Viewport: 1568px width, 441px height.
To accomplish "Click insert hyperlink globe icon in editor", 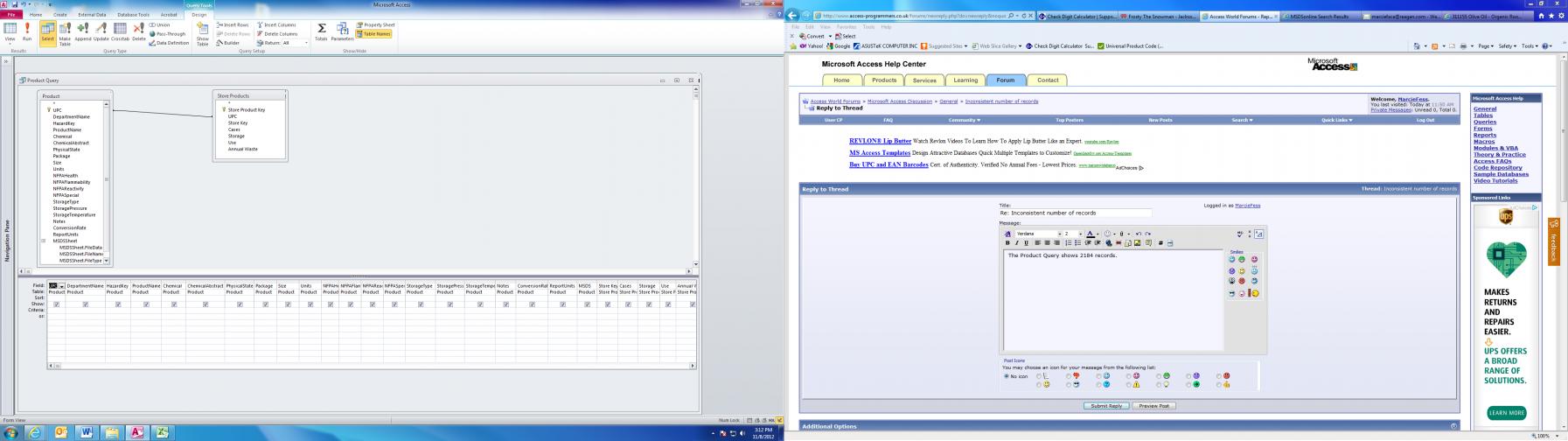I will click(1108, 243).
